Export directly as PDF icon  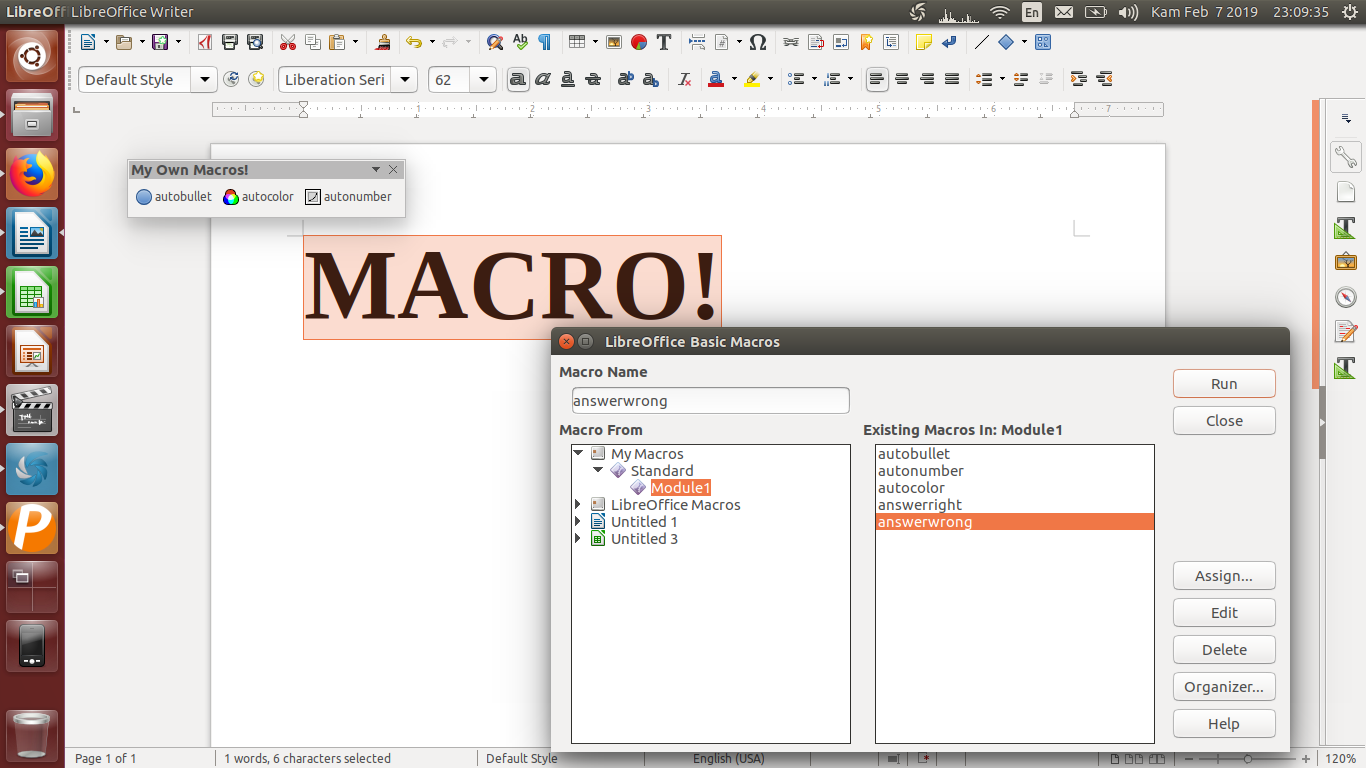(205, 42)
